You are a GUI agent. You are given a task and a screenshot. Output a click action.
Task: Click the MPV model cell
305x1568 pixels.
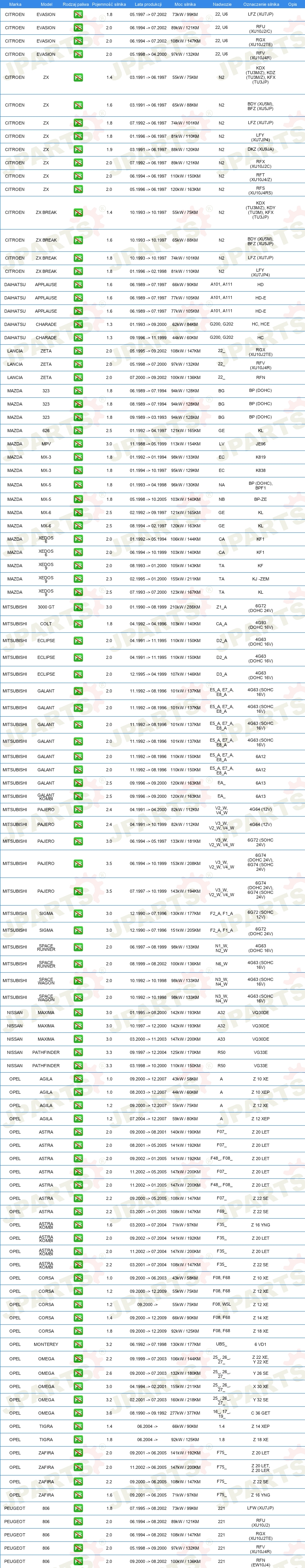[x=46, y=444]
